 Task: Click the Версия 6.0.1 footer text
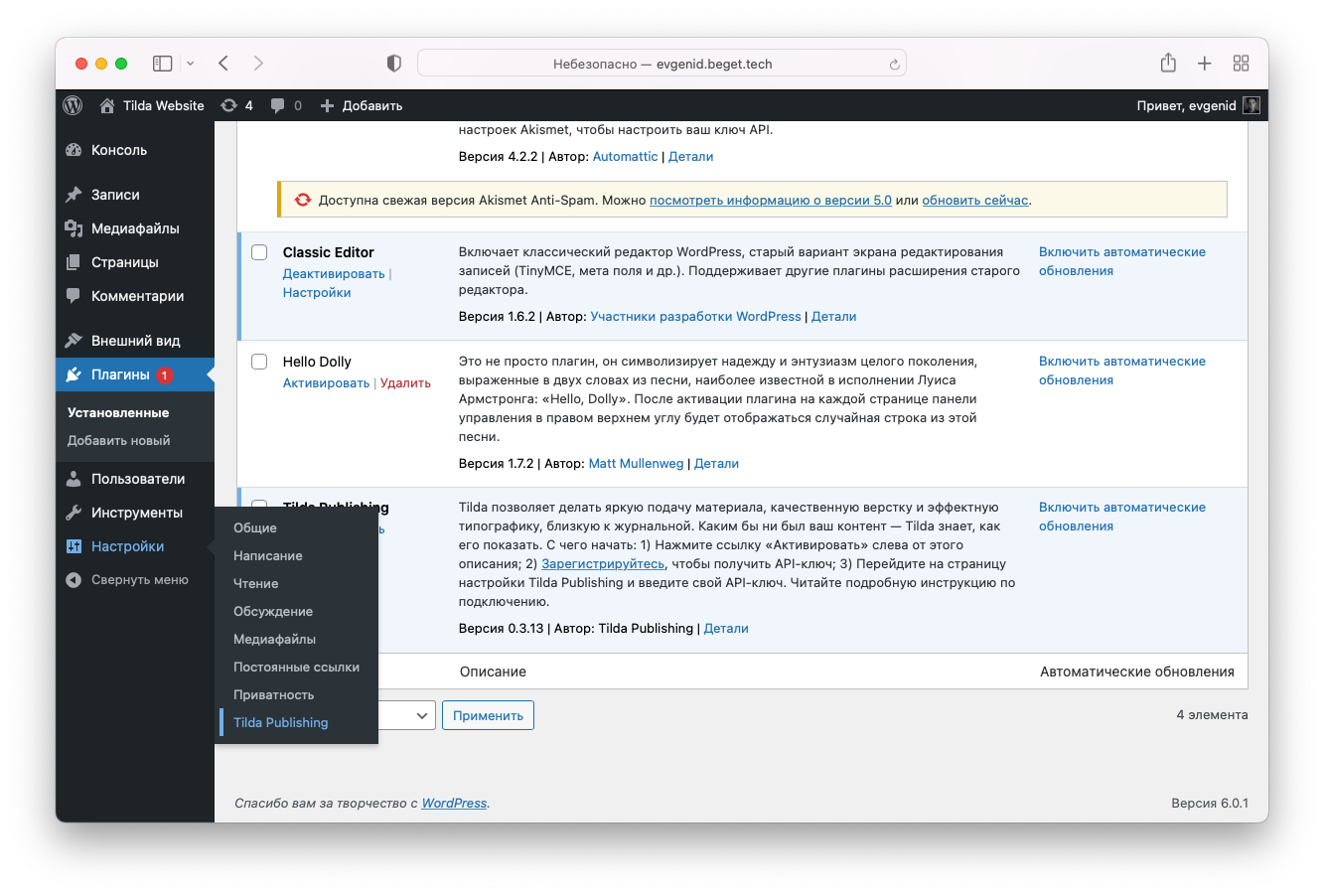click(x=1210, y=803)
